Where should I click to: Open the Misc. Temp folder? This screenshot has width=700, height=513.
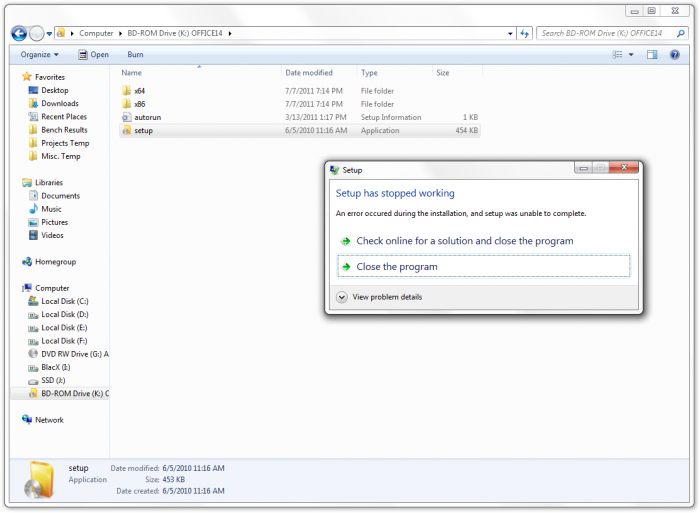click(x=61, y=156)
